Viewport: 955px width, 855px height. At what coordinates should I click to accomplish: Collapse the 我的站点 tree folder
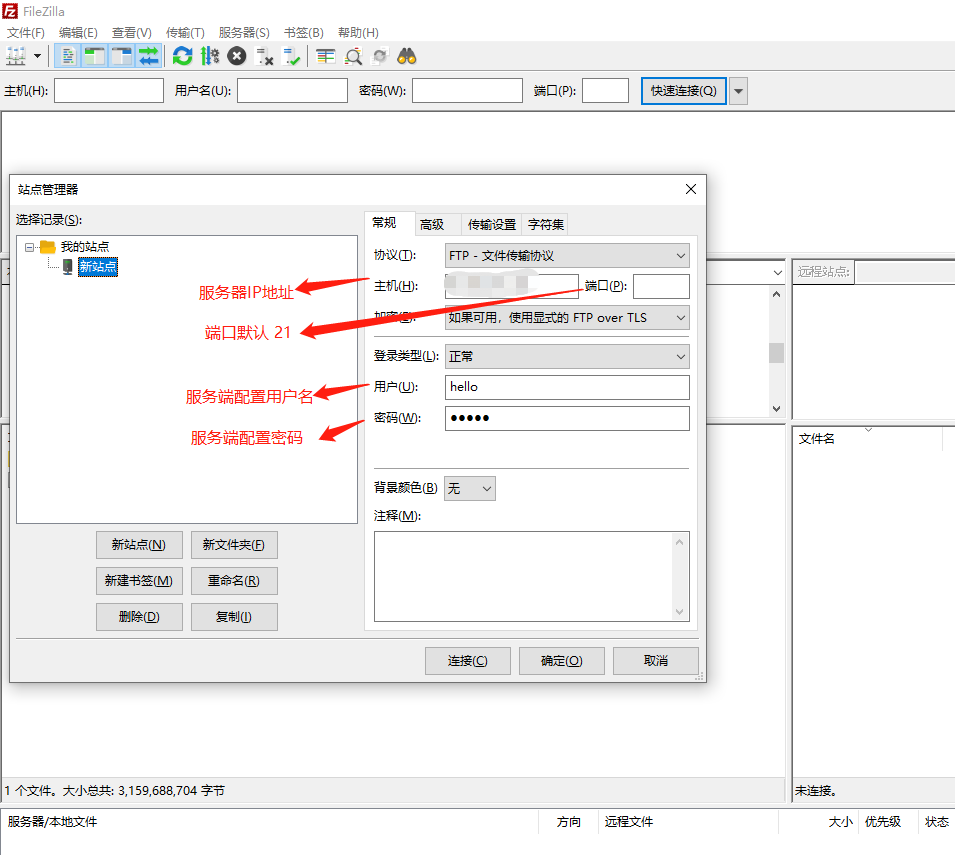click(x=29, y=247)
